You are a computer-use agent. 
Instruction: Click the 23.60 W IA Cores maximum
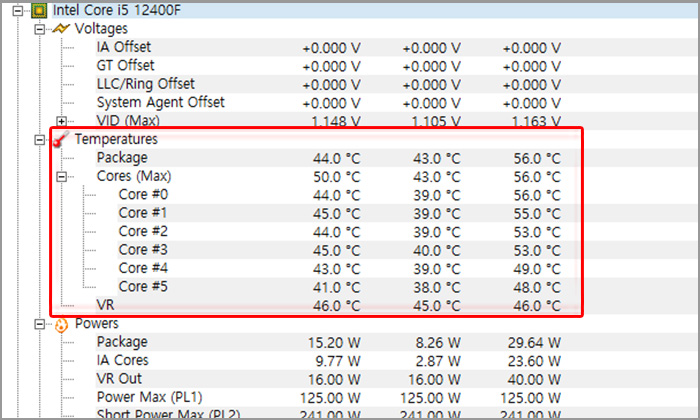(x=534, y=362)
